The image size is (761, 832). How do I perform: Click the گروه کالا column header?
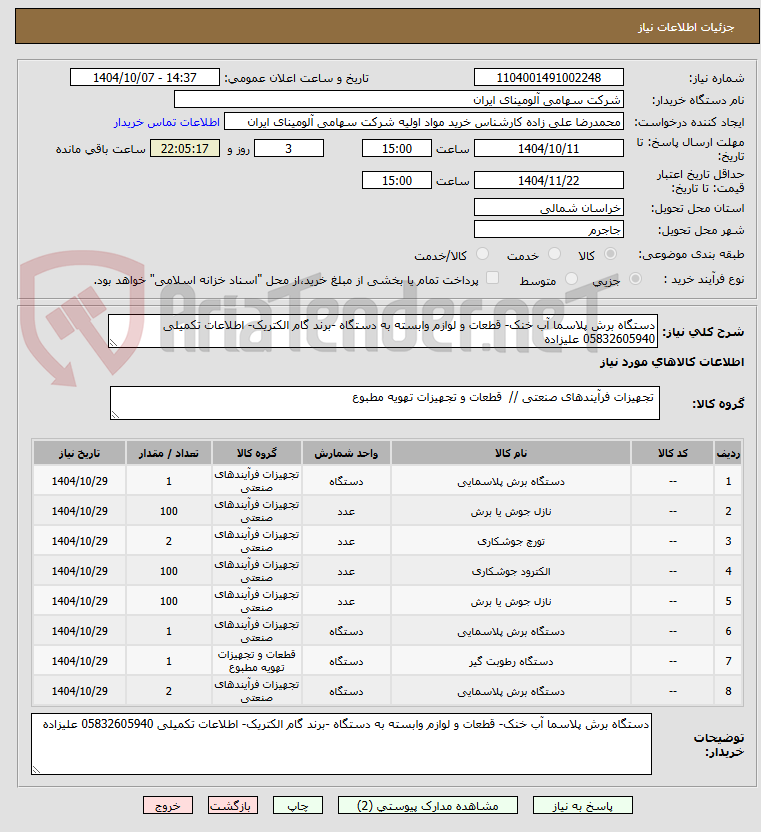click(x=257, y=453)
